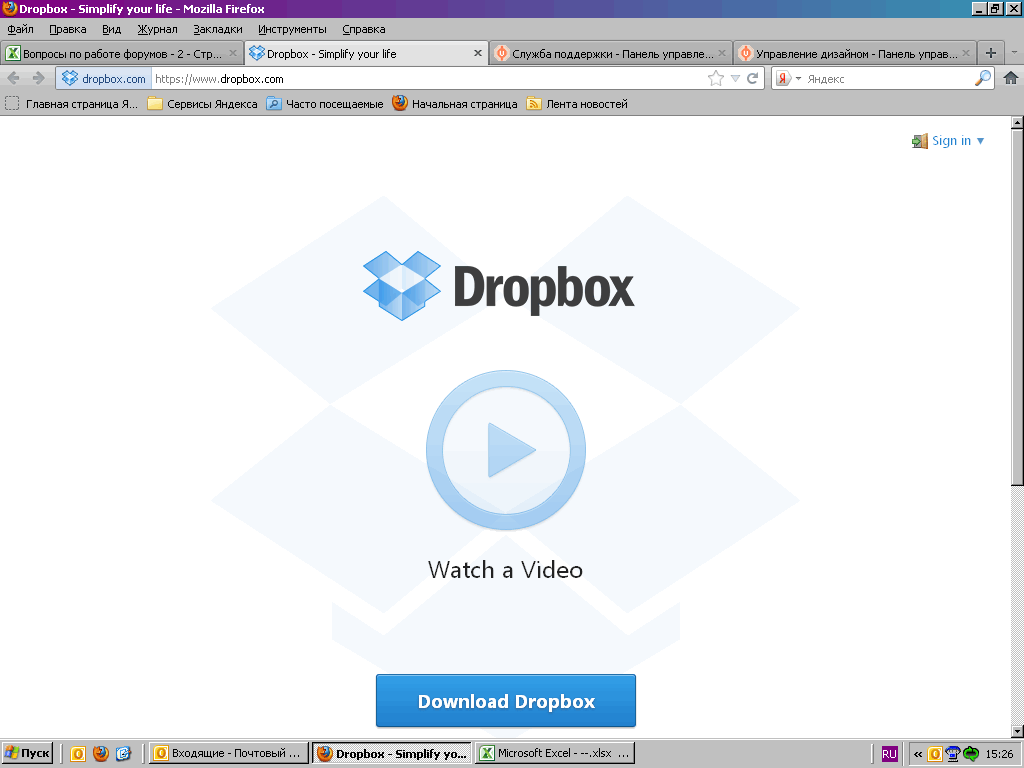Open the Правка menu
The height and width of the screenshot is (768, 1024).
[68, 29]
